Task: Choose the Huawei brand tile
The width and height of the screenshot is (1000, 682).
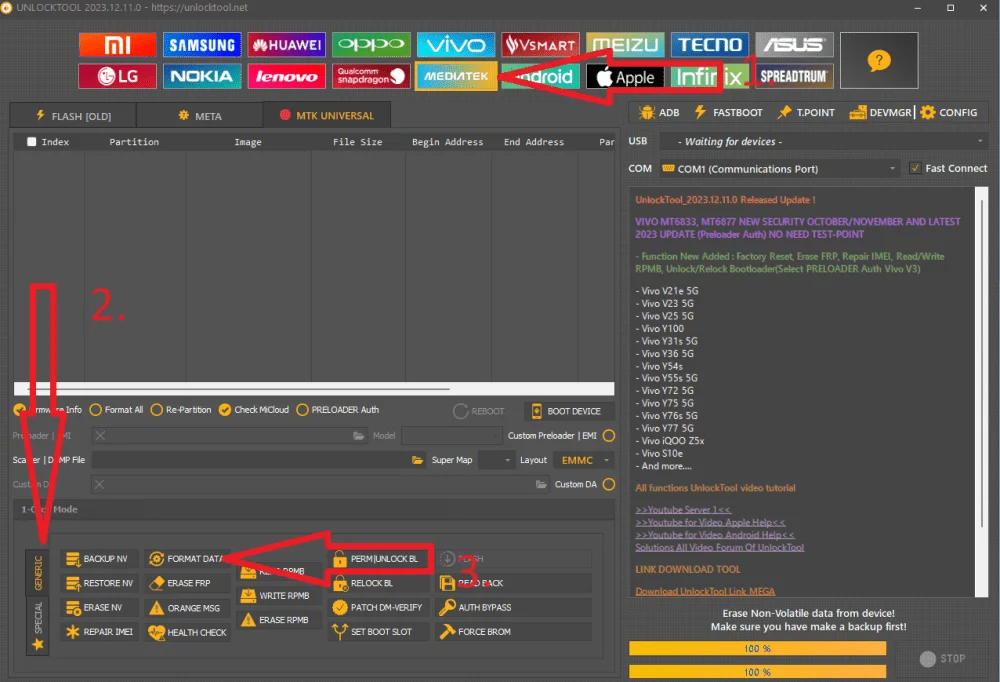Action: (287, 45)
